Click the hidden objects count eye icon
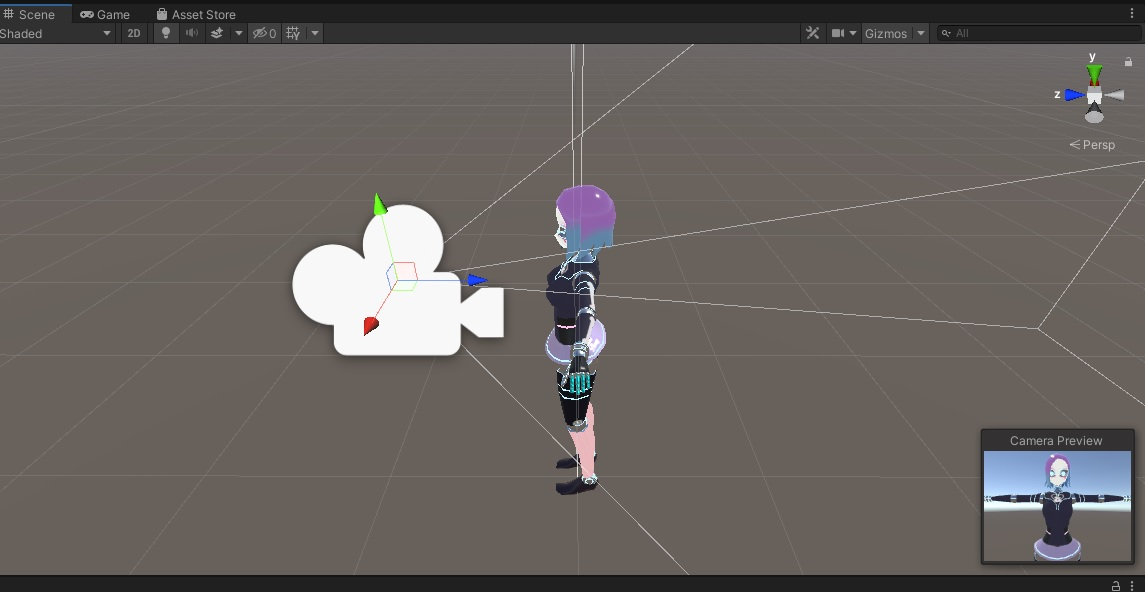This screenshot has width=1145, height=592. (x=262, y=33)
